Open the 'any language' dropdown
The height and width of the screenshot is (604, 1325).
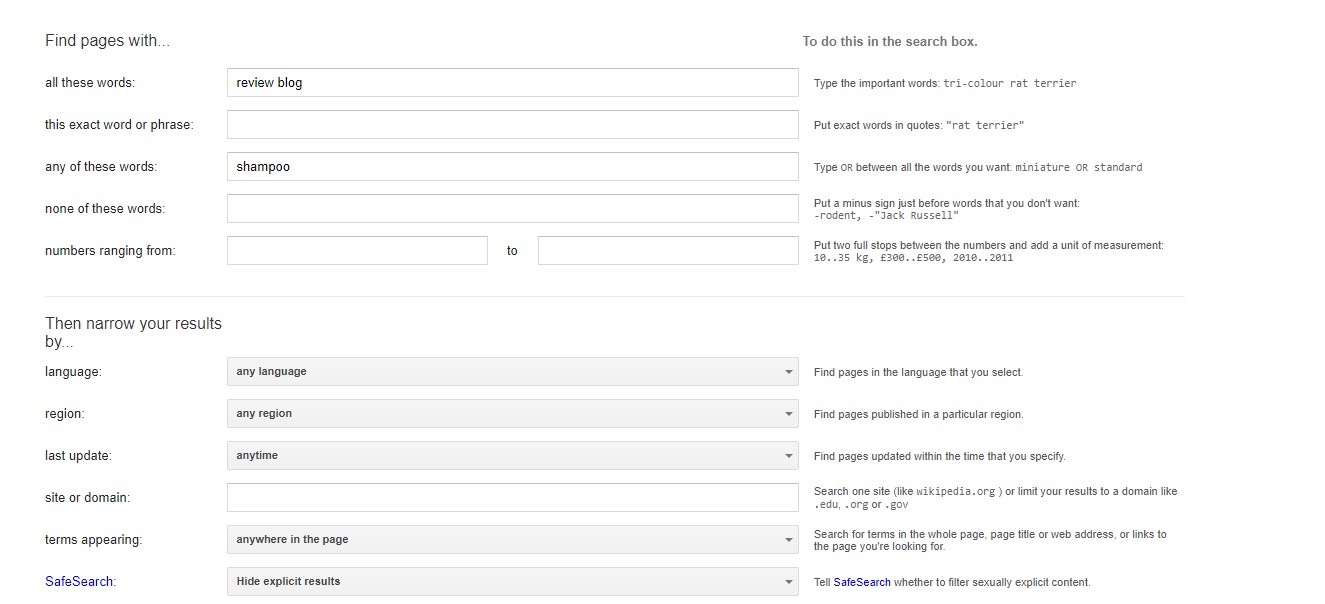point(512,371)
